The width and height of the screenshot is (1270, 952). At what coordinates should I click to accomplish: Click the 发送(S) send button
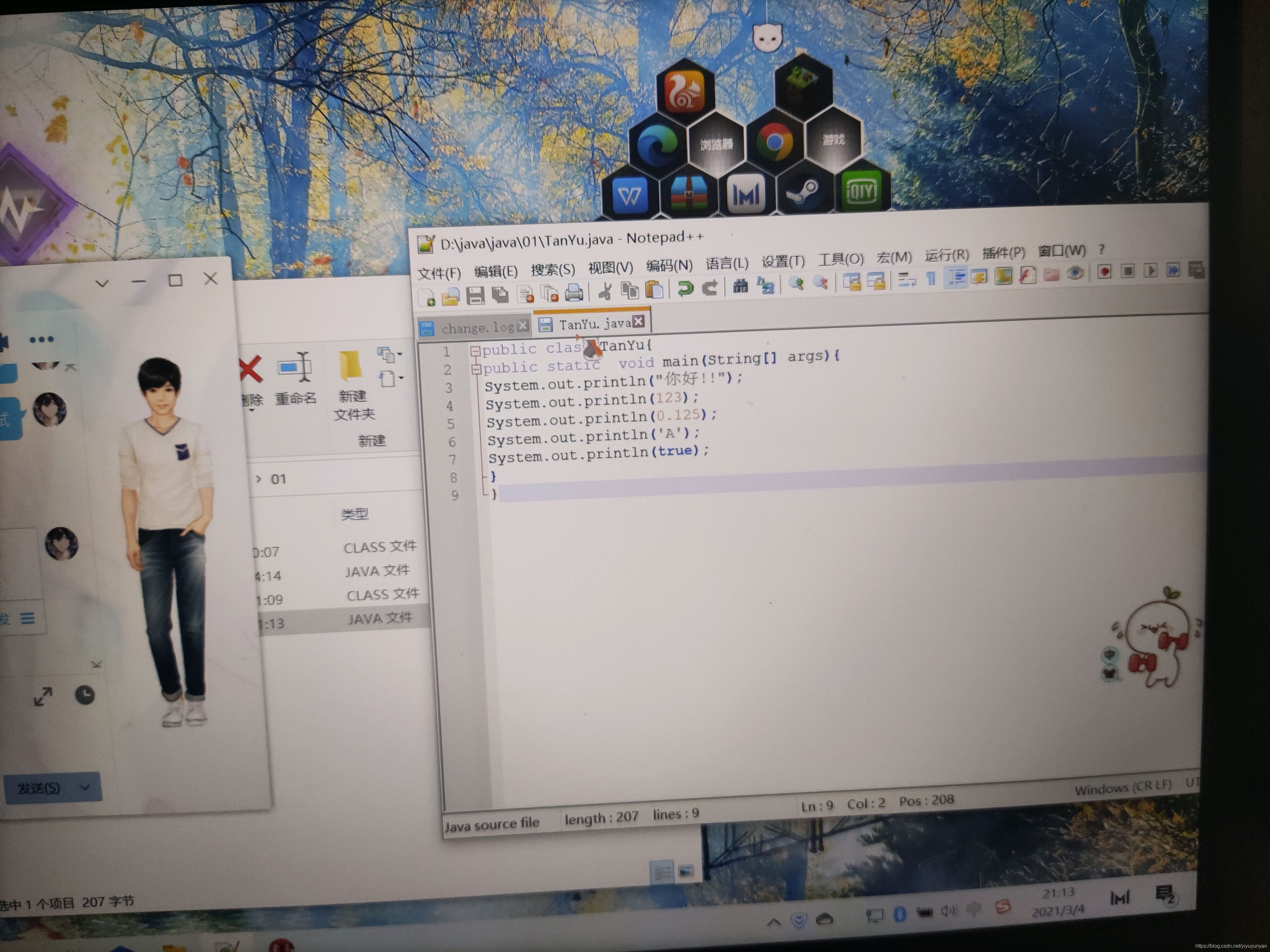[x=38, y=788]
